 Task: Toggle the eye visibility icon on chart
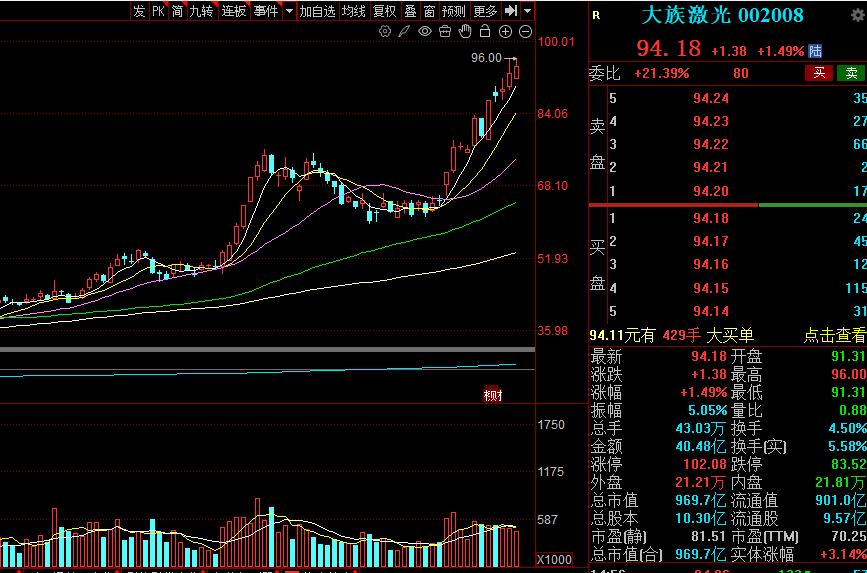pos(425,32)
